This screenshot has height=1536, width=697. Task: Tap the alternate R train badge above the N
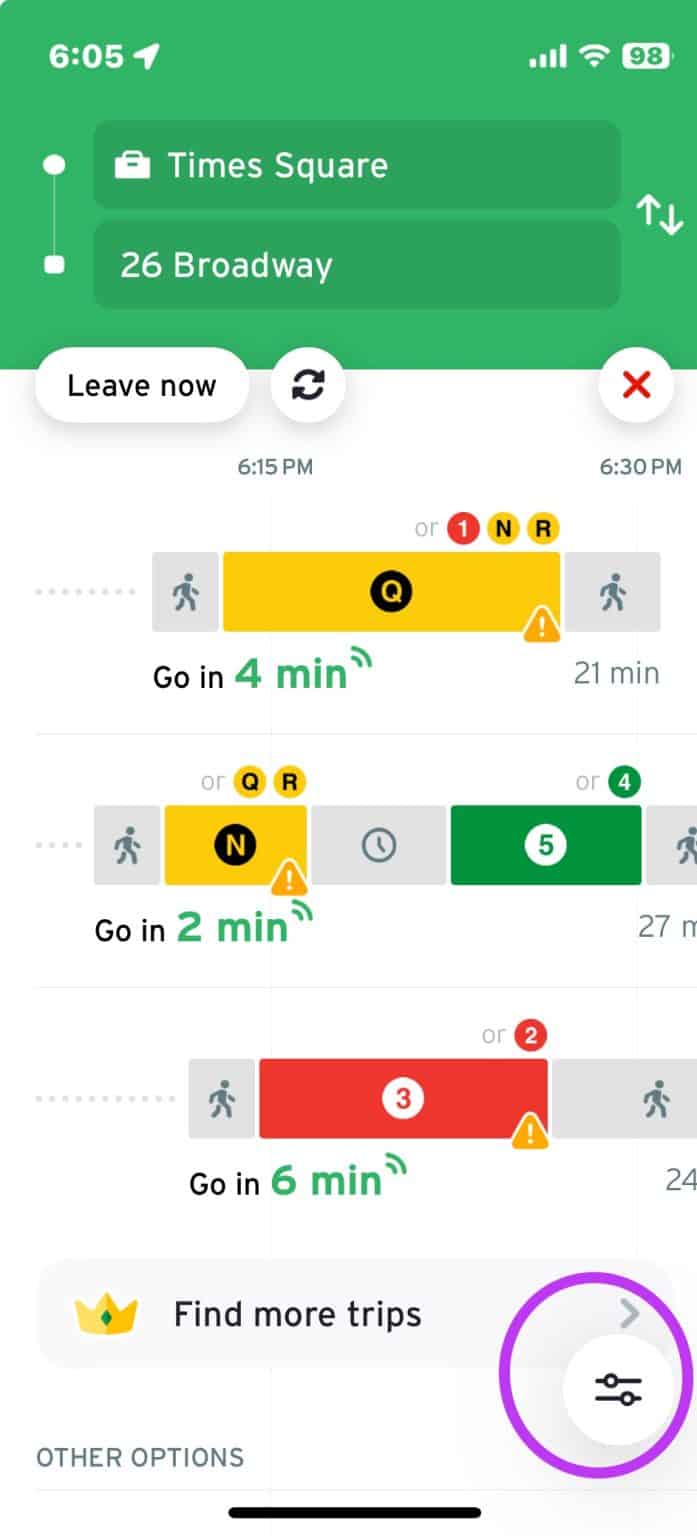click(x=289, y=782)
